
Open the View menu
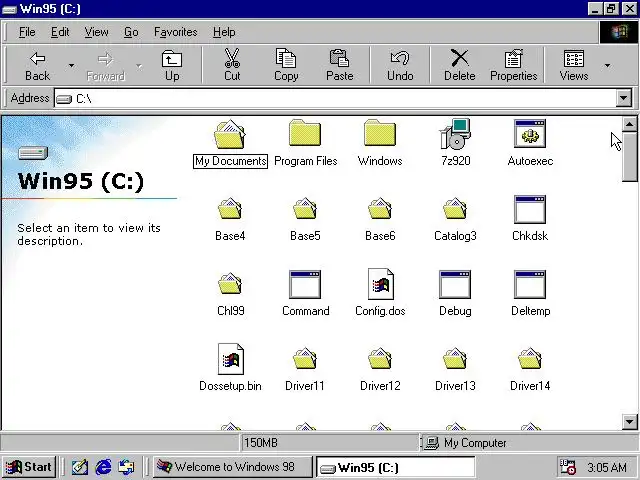pos(96,32)
